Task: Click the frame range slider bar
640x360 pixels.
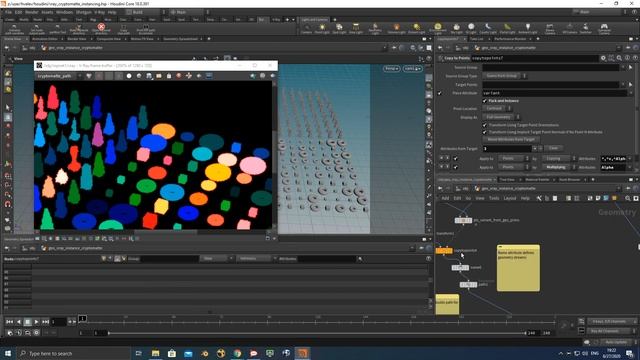Action: (x=317, y=333)
